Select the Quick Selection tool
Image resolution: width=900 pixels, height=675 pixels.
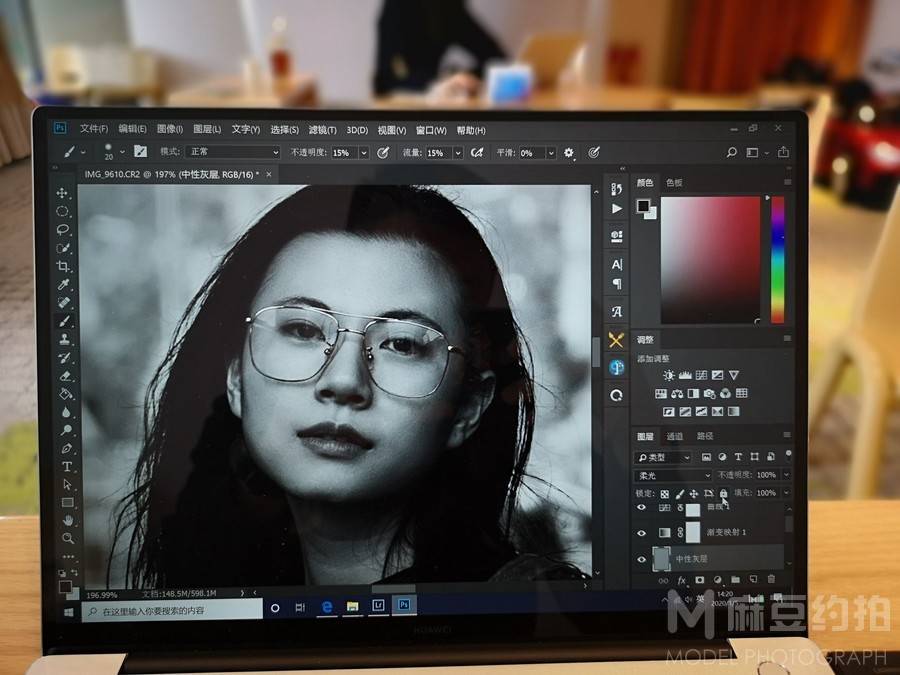click(63, 248)
